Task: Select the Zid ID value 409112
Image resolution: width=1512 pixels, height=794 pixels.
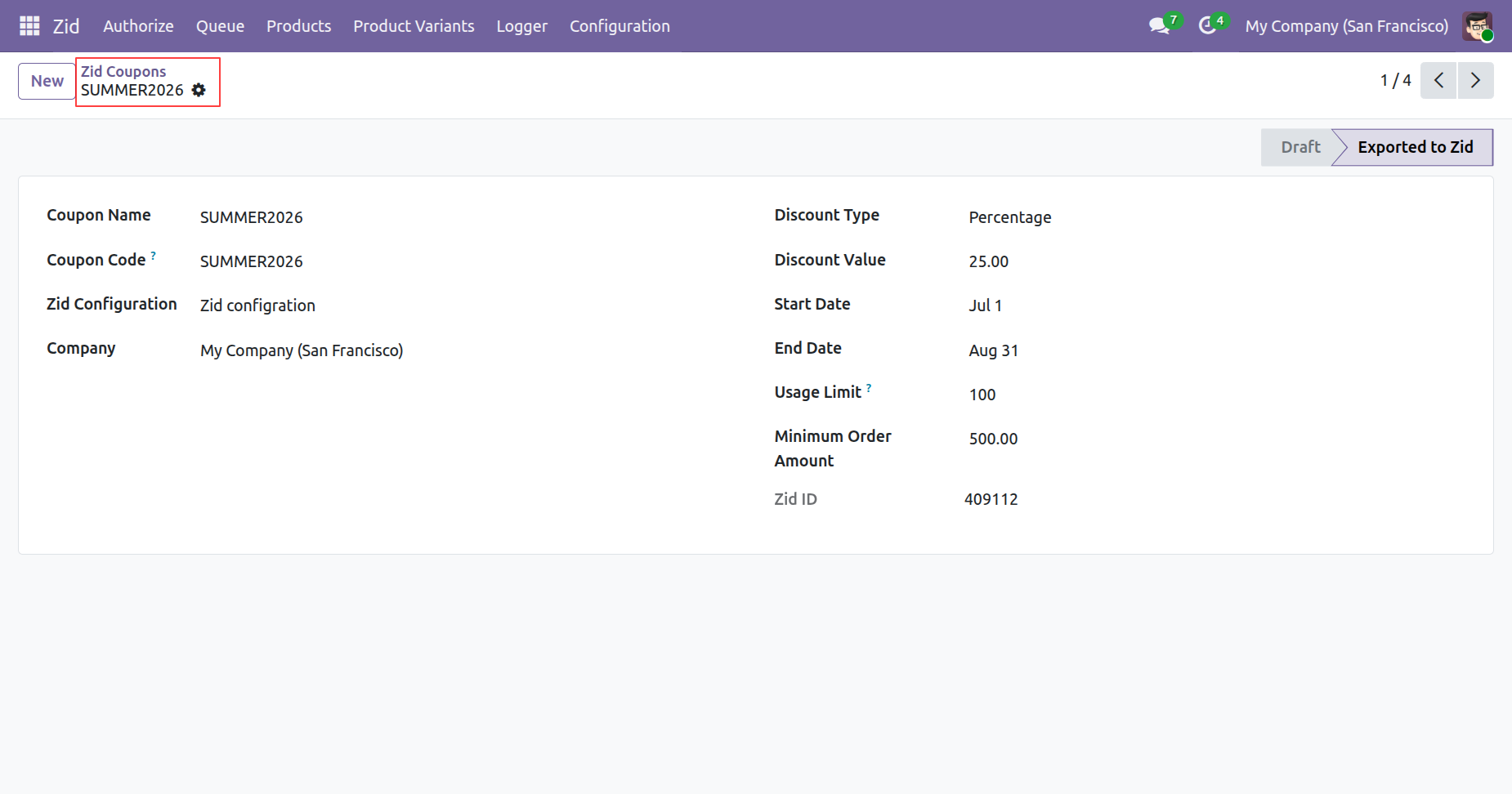Action: pos(991,499)
